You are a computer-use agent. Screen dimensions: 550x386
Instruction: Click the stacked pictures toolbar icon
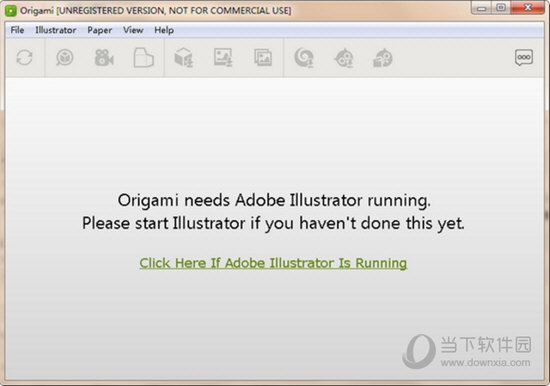(x=263, y=58)
